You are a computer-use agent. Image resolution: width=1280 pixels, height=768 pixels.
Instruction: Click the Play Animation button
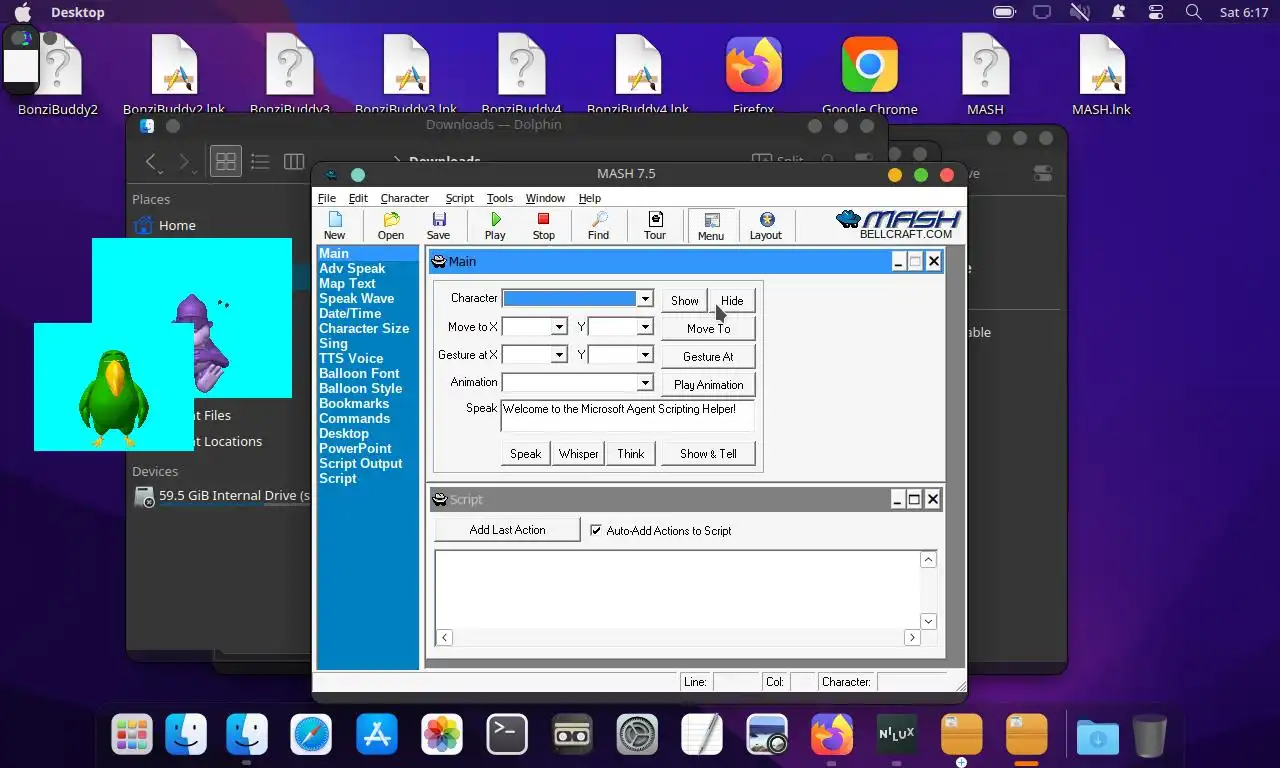coord(708,384)
